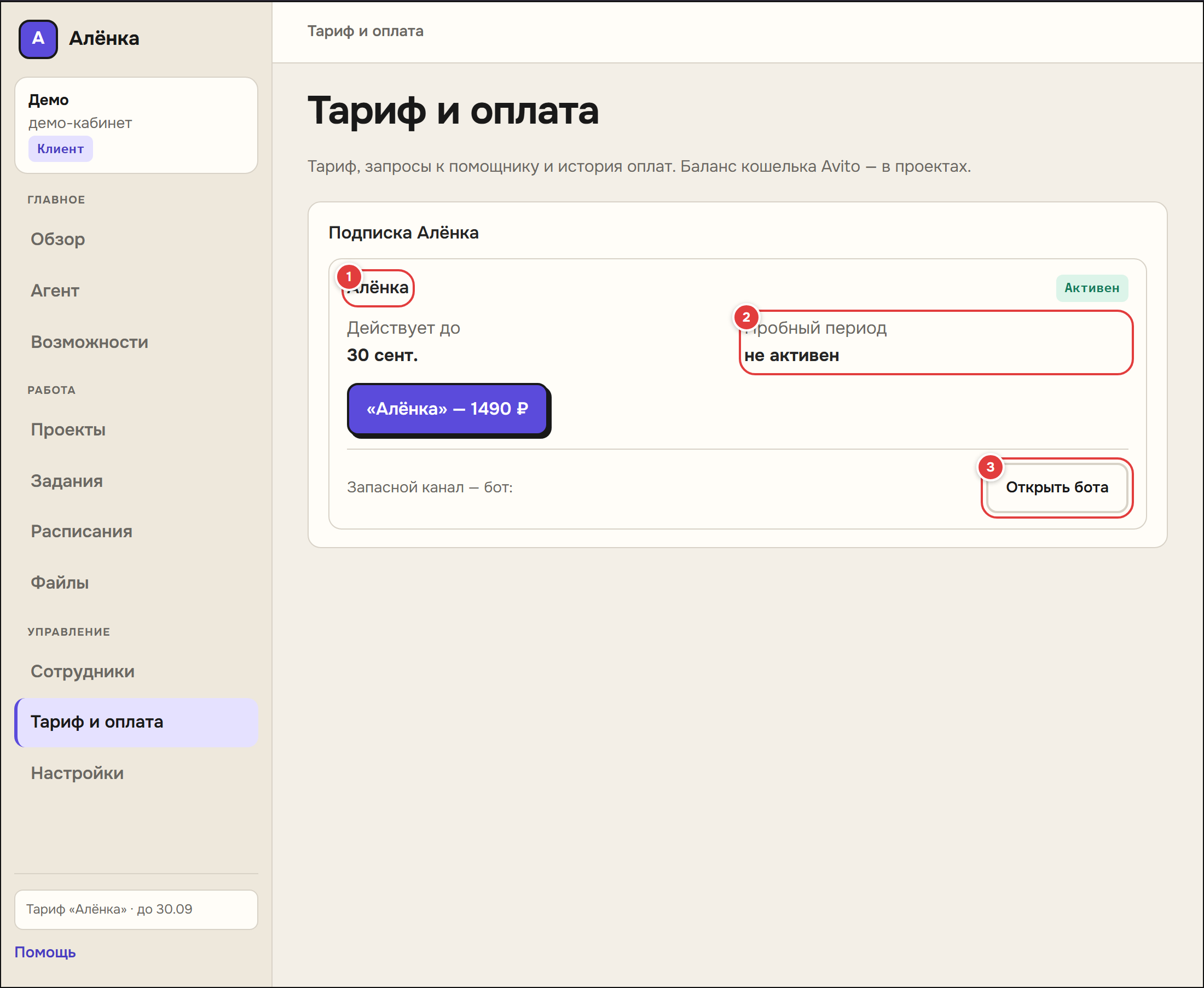Select the active Тариф и оплата item

[x=136, y=722]
